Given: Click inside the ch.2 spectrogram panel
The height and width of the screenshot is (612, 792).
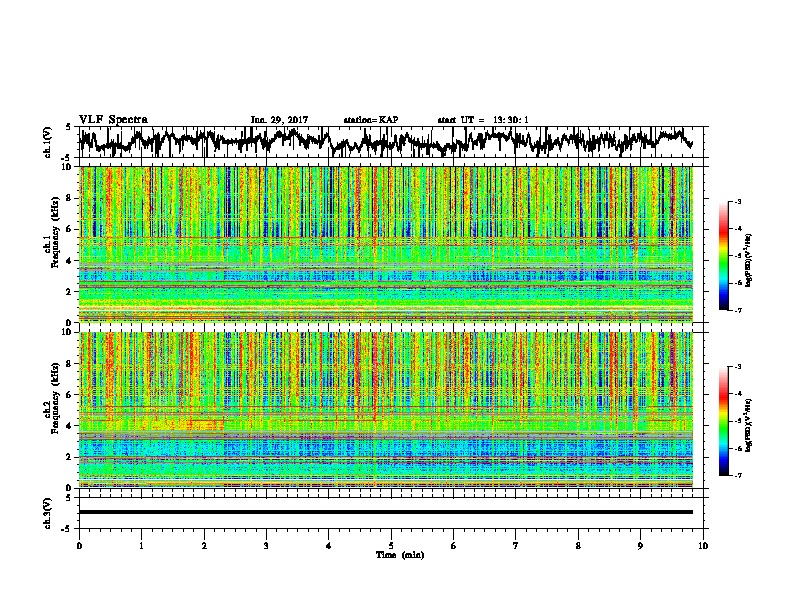Looking at the screenshot, I should point(386,410).
